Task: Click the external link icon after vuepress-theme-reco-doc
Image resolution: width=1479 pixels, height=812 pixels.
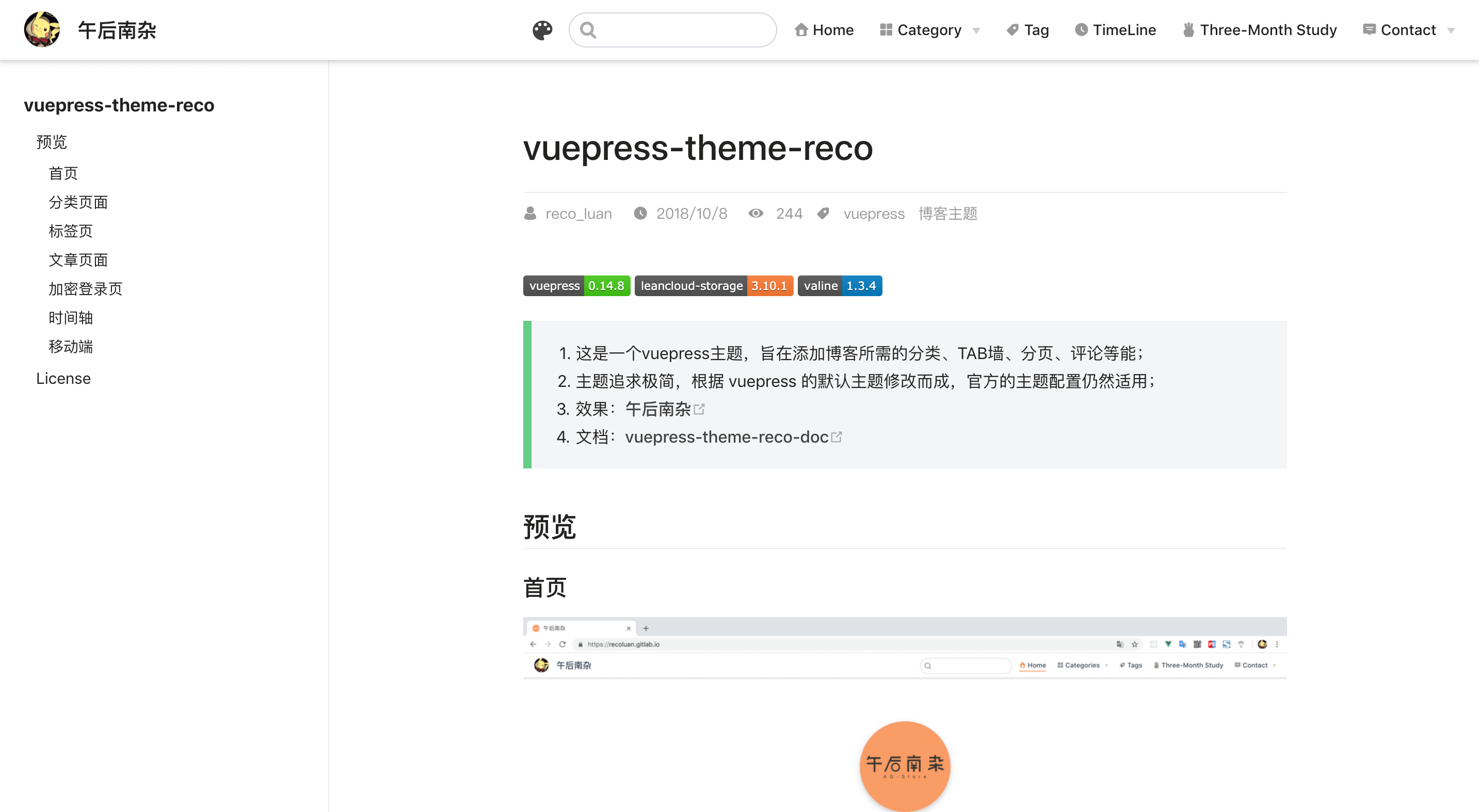Action: (837, 437)
